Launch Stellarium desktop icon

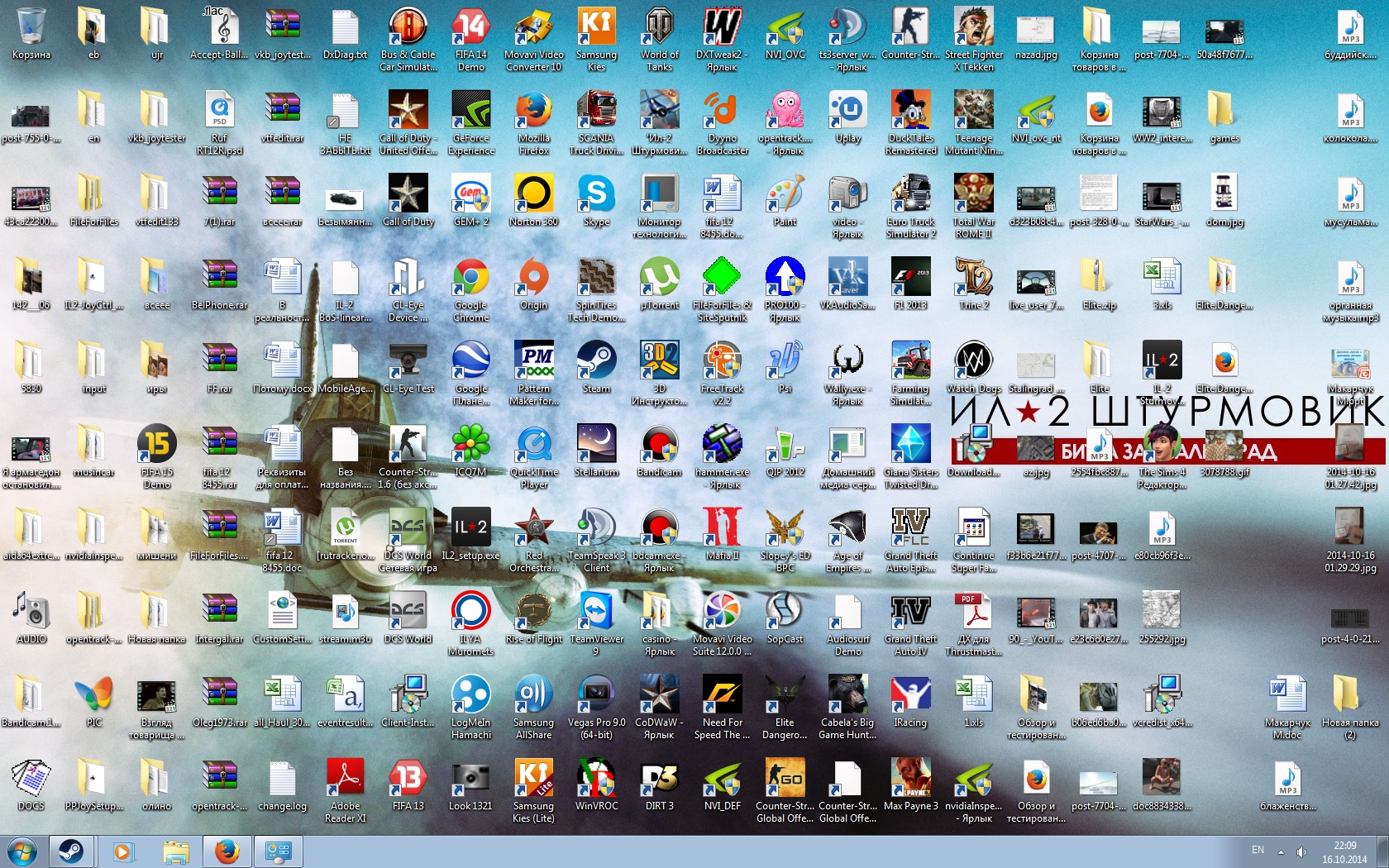(x=596, y=451)
